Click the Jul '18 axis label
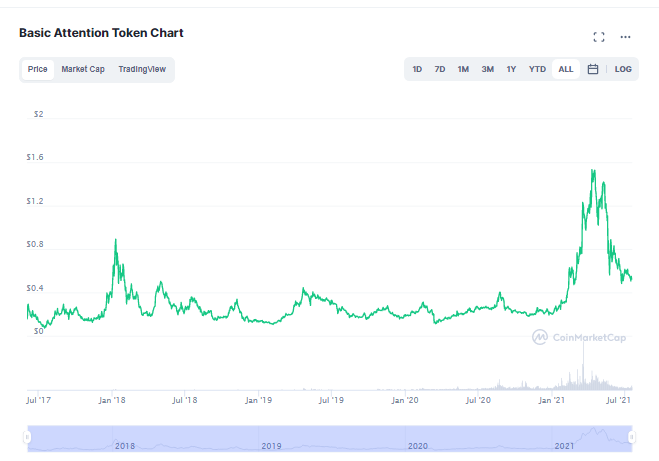Screen dimensions: 659x461 coord(185,400)
